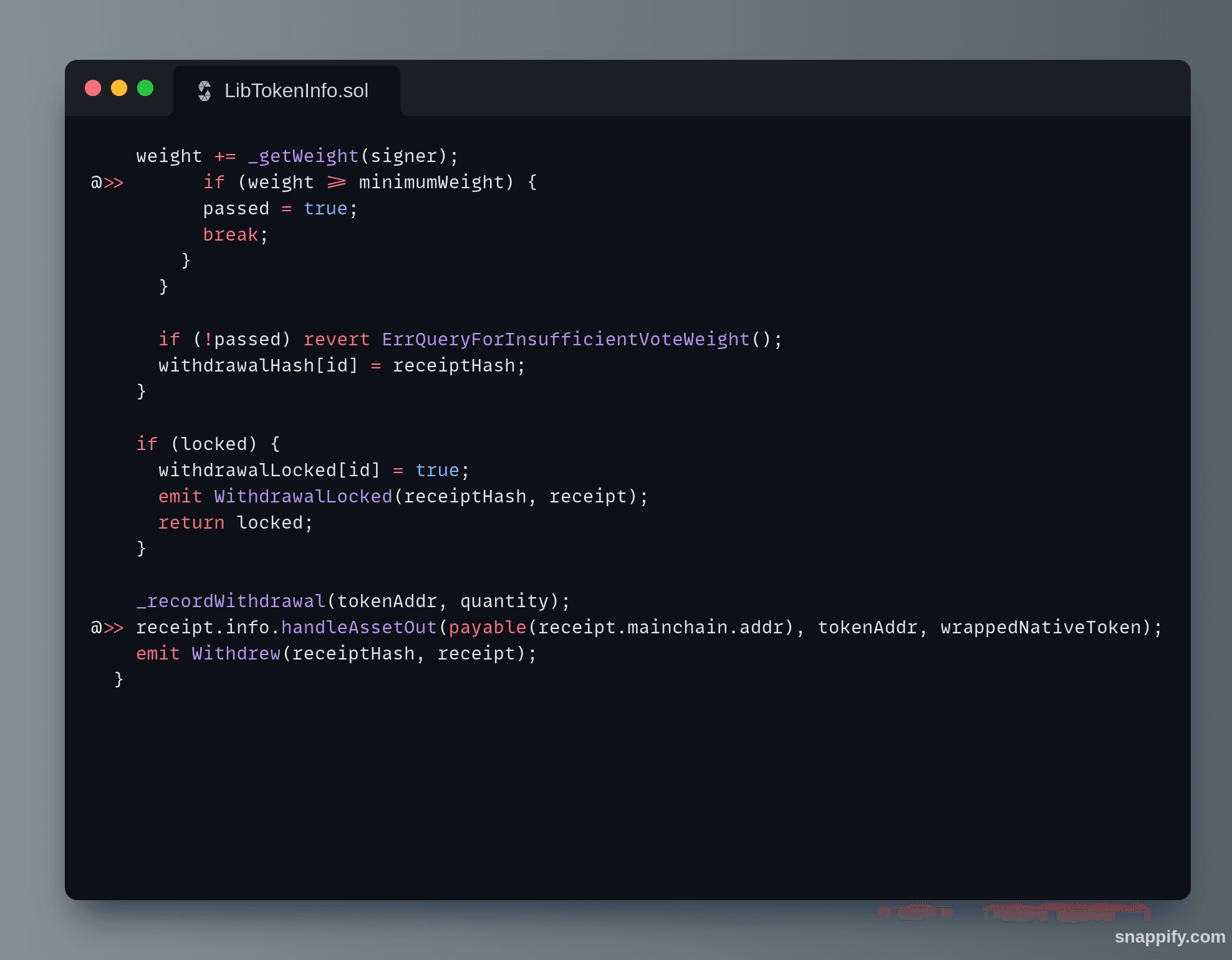Click the Solidity file icon in the tab
Viewport: 1232px width, 960px height.
[205, 91]
